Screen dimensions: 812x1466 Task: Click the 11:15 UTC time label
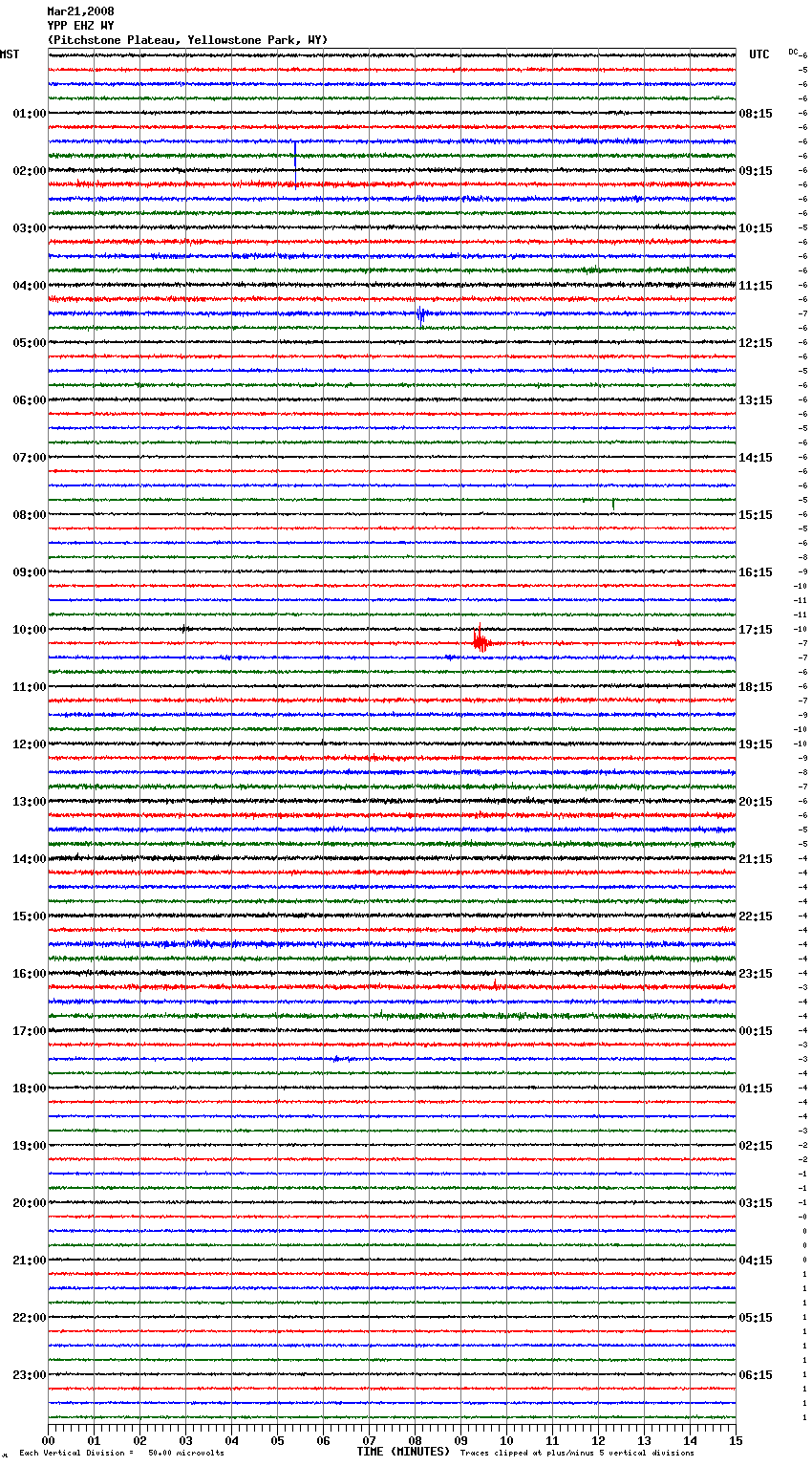coord(756,286)
